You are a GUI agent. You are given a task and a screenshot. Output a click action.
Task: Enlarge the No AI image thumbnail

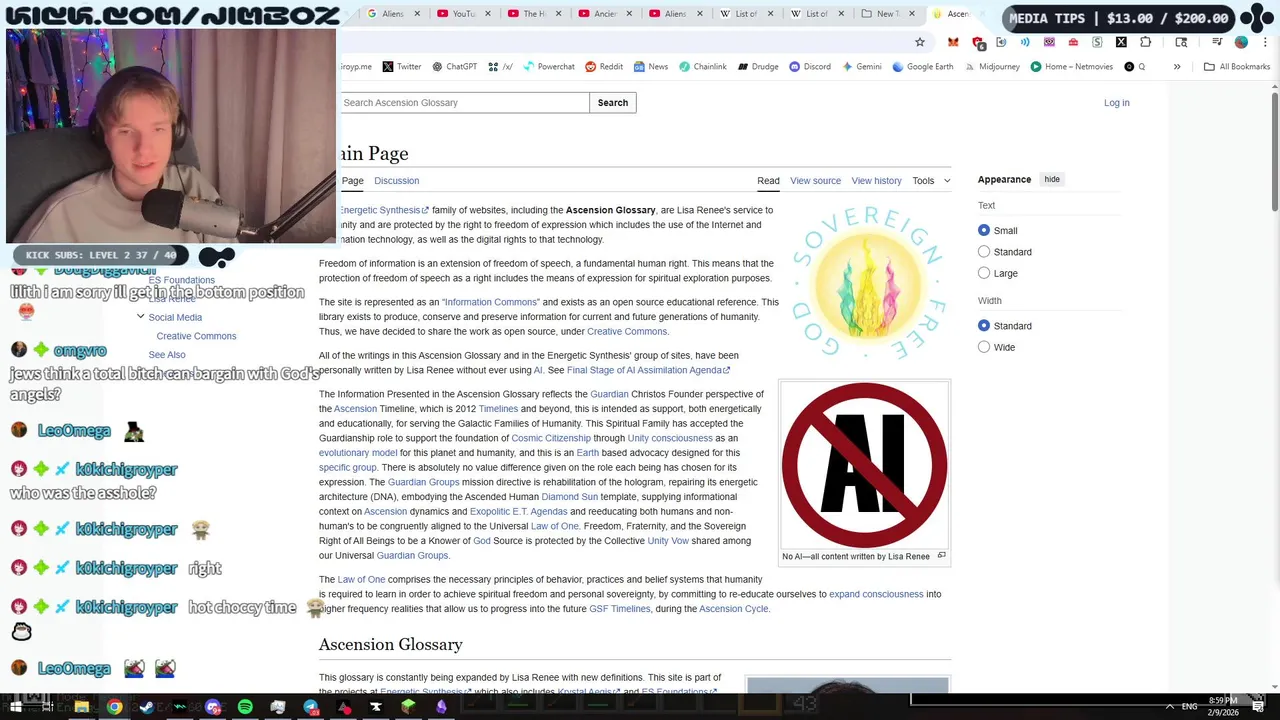941,556
